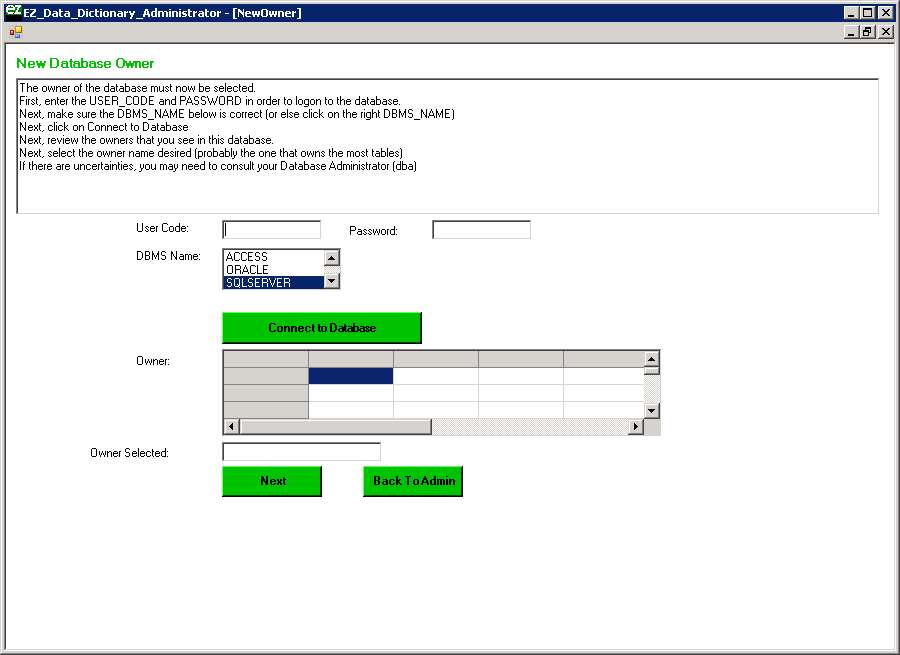Focus the Password input box
The height and width of the screenshot is (655, 900).
pos(481,230)
